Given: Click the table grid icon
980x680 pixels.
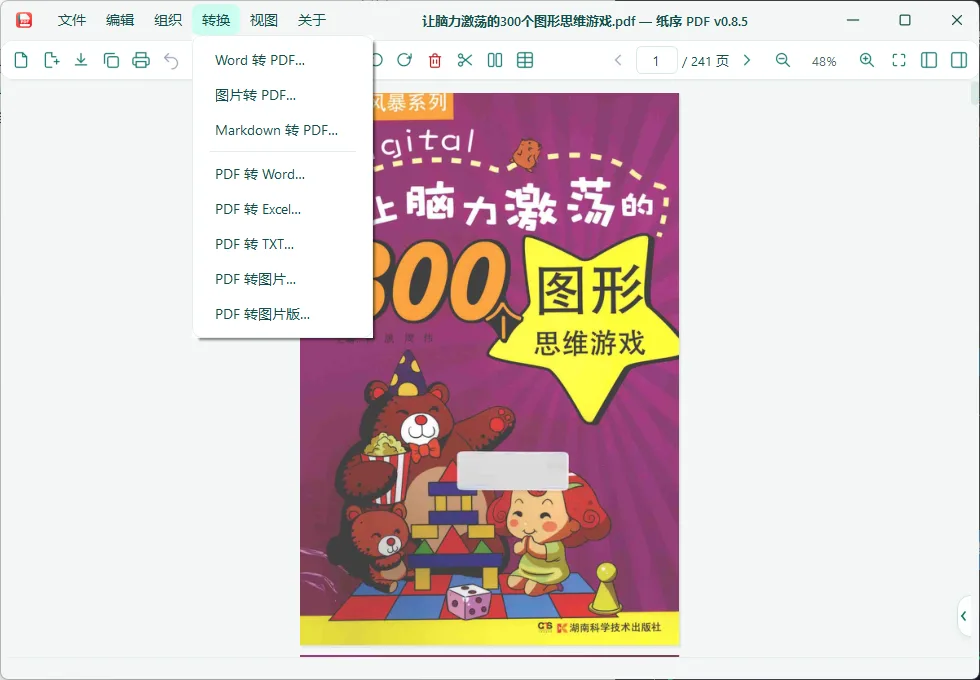Looking at the screenshot, I should [x=525, y=60].
